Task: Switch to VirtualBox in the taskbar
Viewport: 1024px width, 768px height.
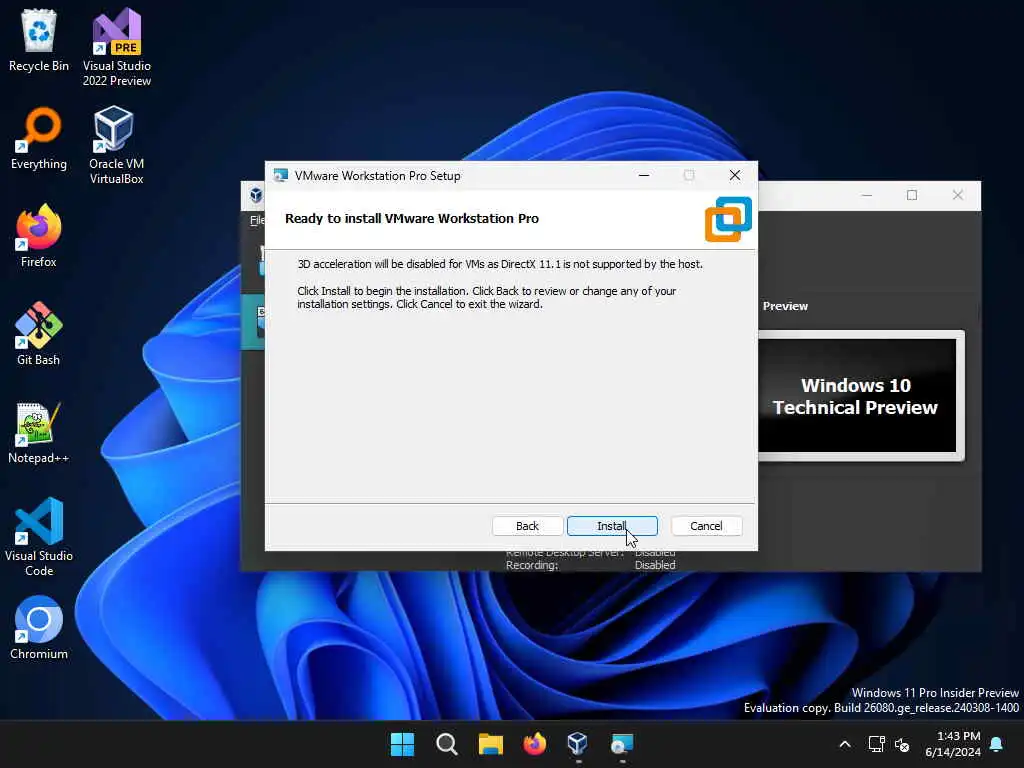Action: pyautogui.click(x=578, y=744)
